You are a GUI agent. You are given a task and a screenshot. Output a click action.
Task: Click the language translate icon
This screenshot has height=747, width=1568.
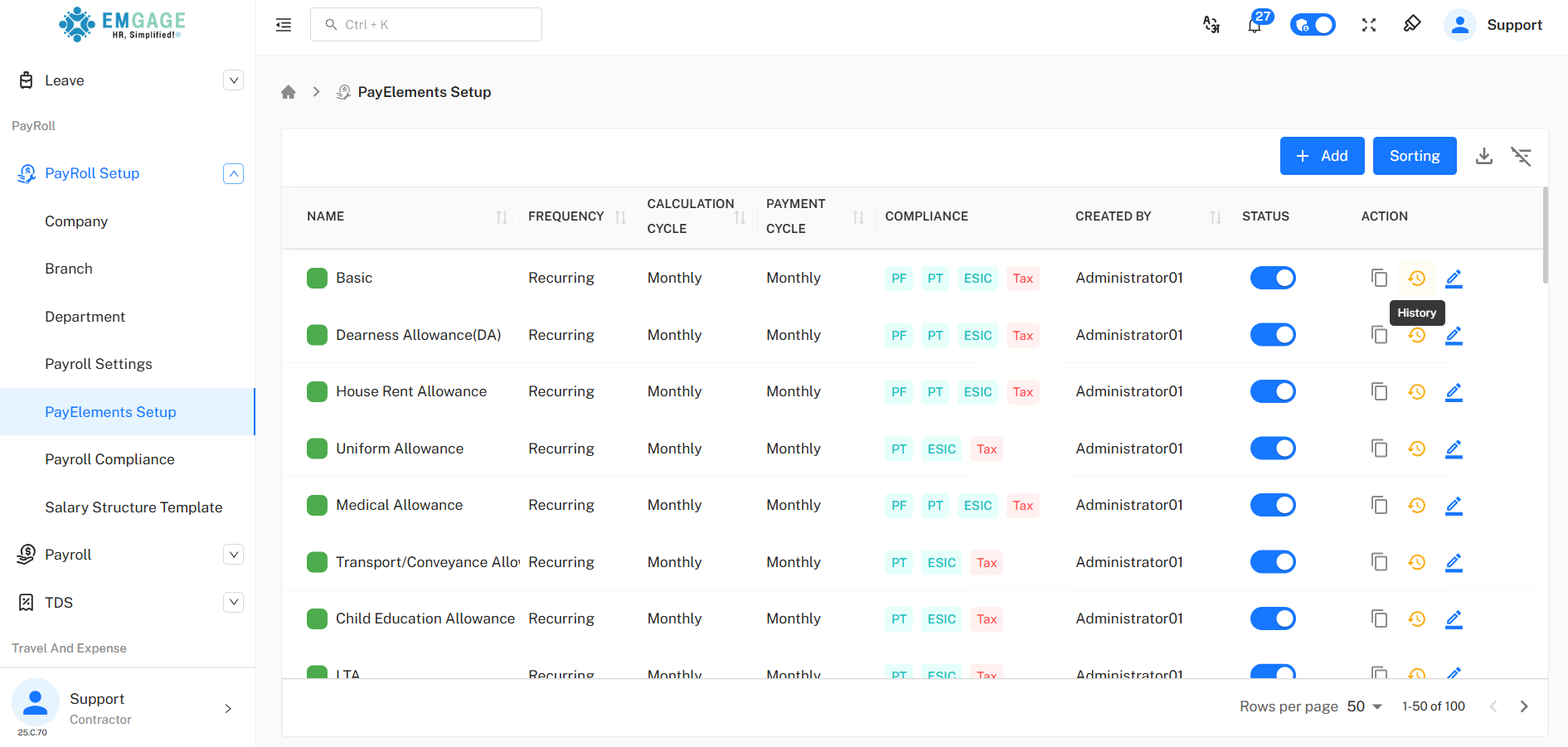1211,25
